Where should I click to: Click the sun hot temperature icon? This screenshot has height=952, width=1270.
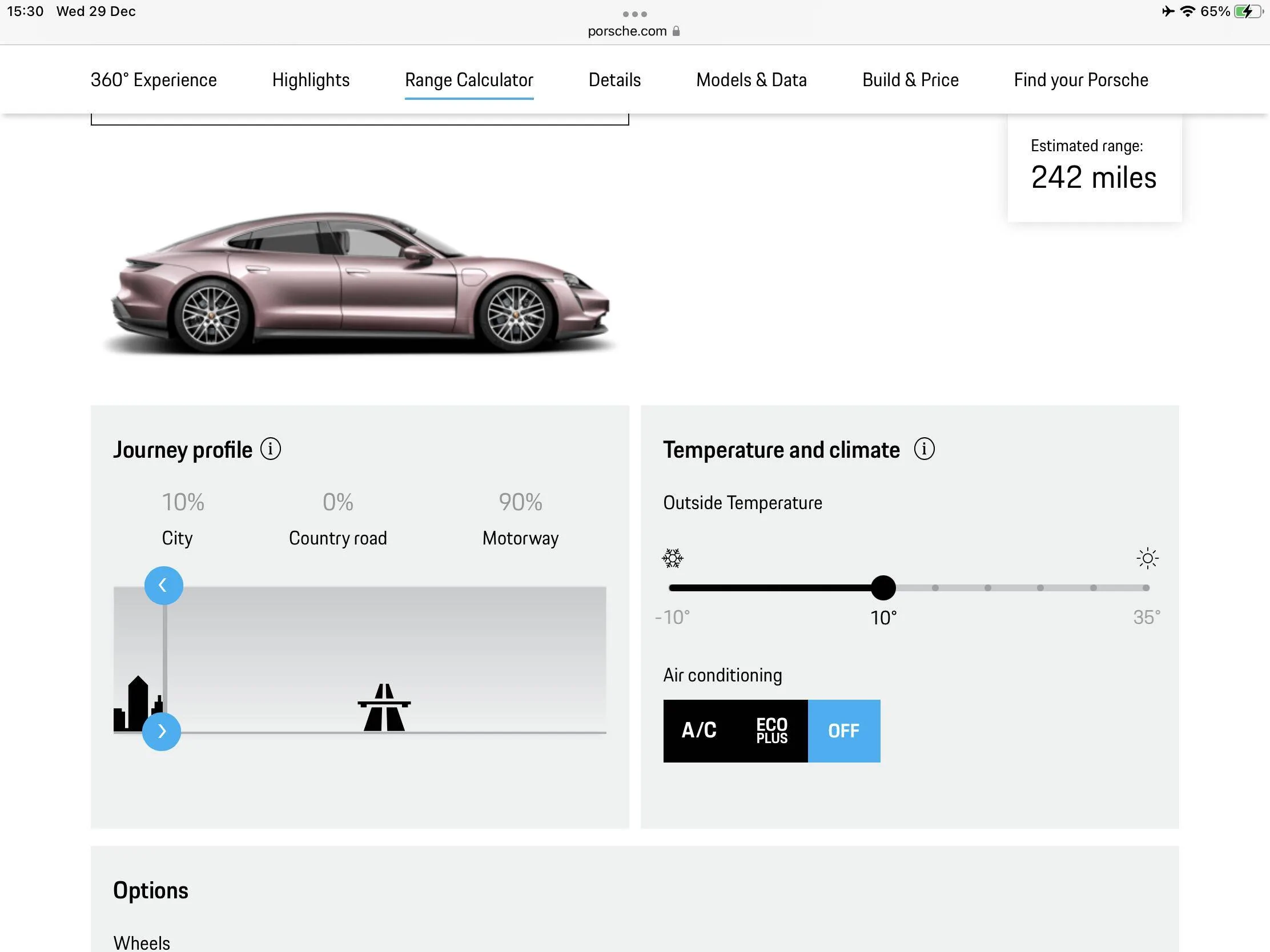click(x=1147, y=558)
